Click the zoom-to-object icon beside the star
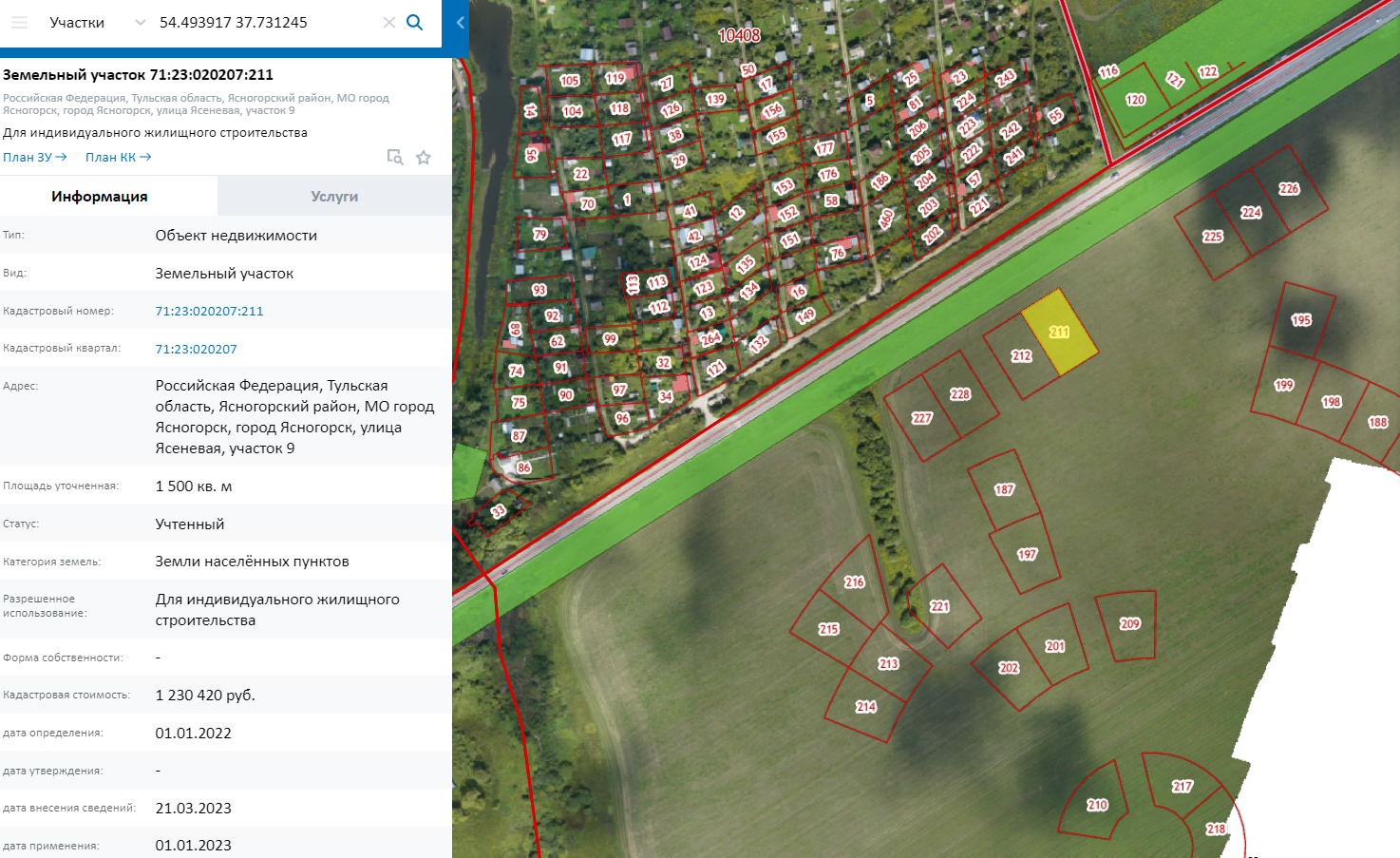 pos(395,157)
